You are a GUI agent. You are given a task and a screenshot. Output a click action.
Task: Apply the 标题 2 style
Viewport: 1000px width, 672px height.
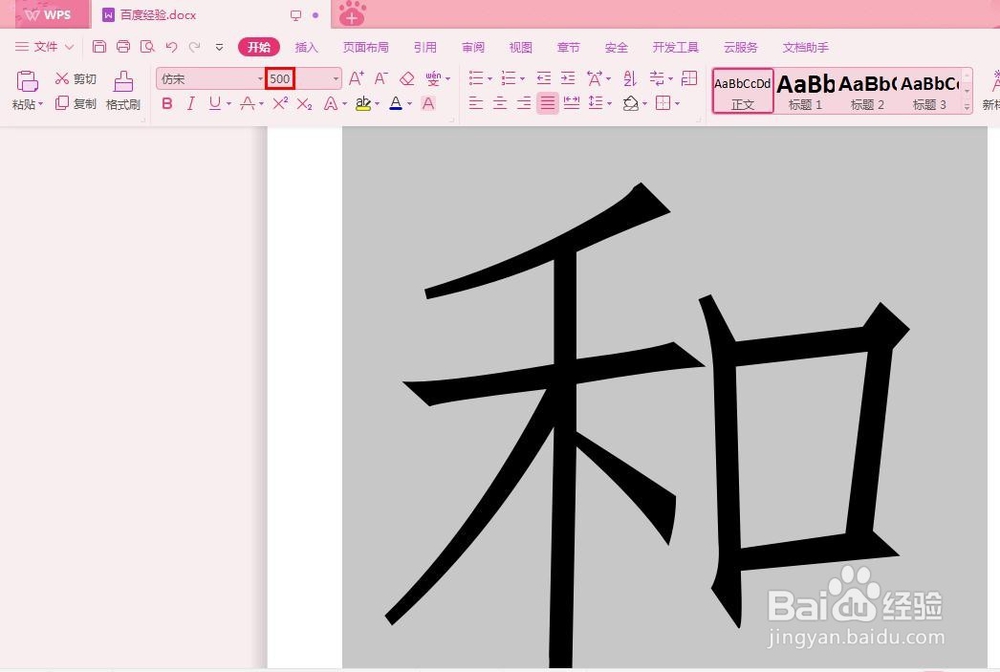click(867, 91)
